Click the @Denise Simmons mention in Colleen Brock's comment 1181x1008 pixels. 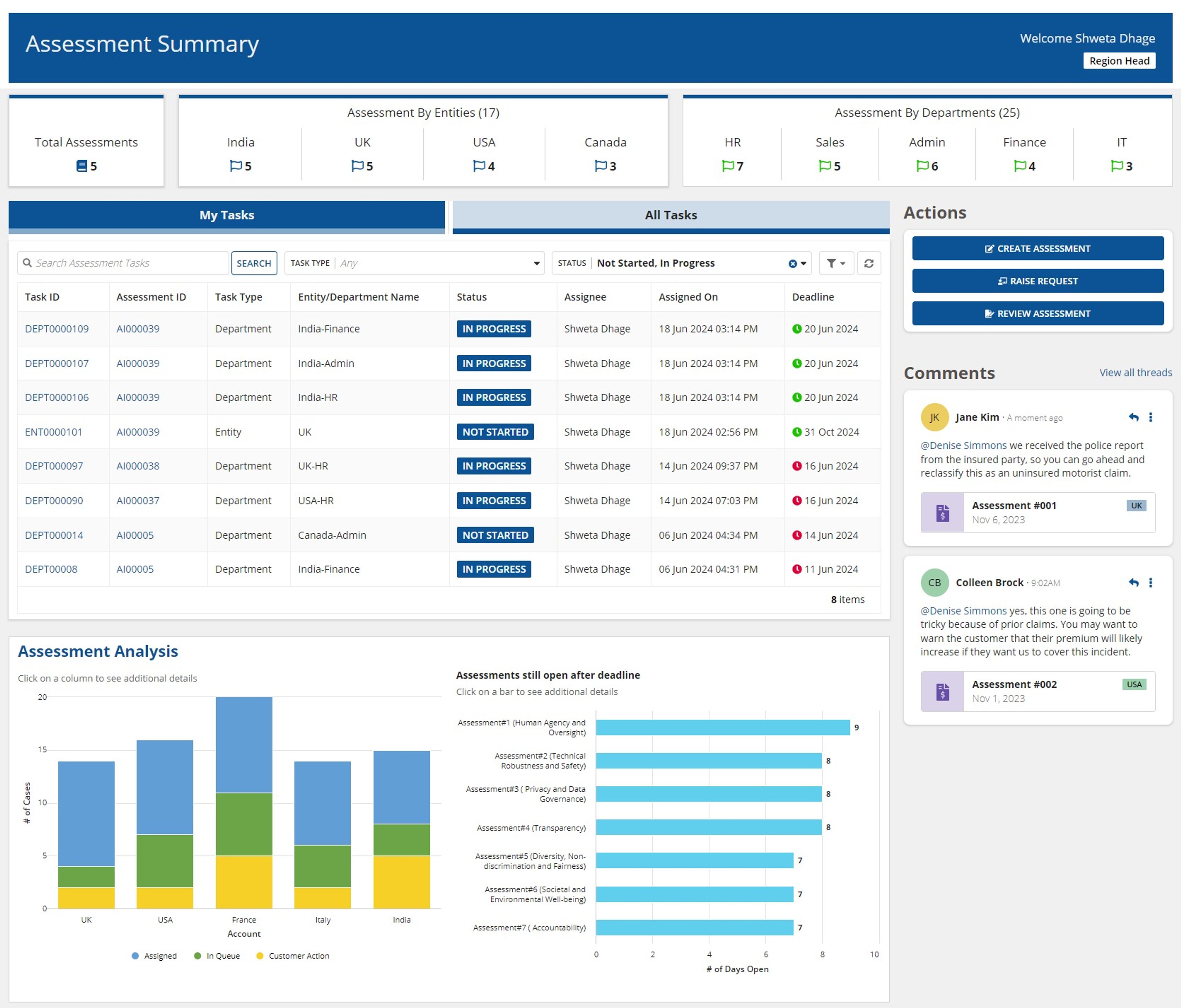964,611
